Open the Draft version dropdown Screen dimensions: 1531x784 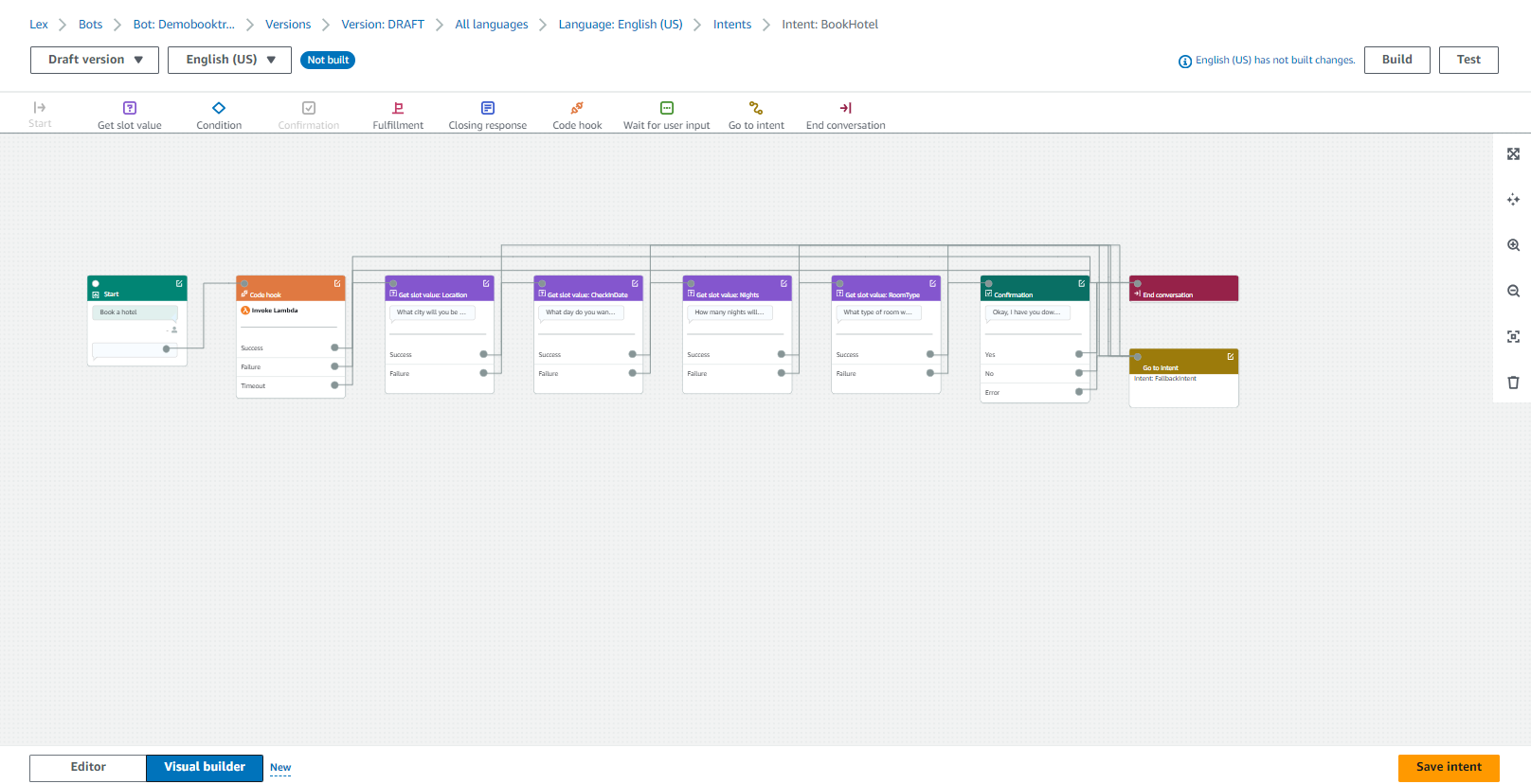pyautogui.click(x=95, y=60)
